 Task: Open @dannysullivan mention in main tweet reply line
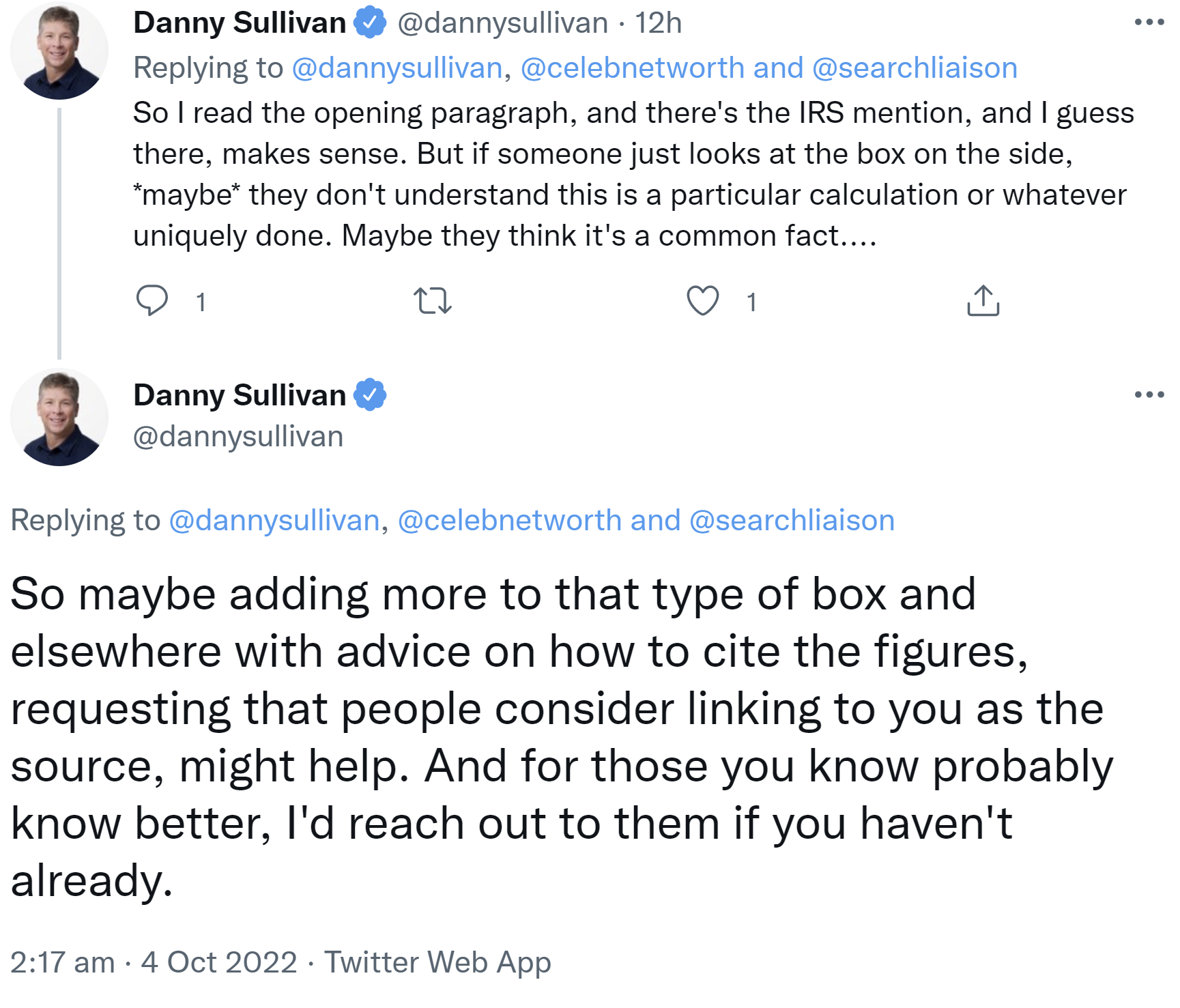274,521
